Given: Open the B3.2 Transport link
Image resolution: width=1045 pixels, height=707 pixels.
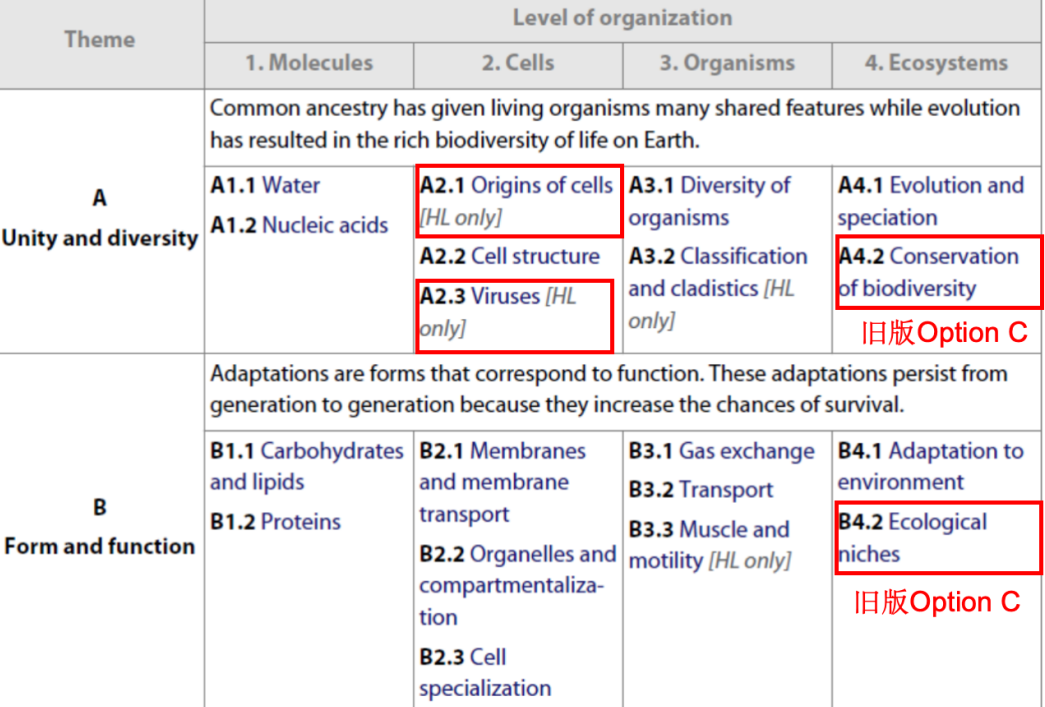Looking at the screenshot, I should 700,490.
